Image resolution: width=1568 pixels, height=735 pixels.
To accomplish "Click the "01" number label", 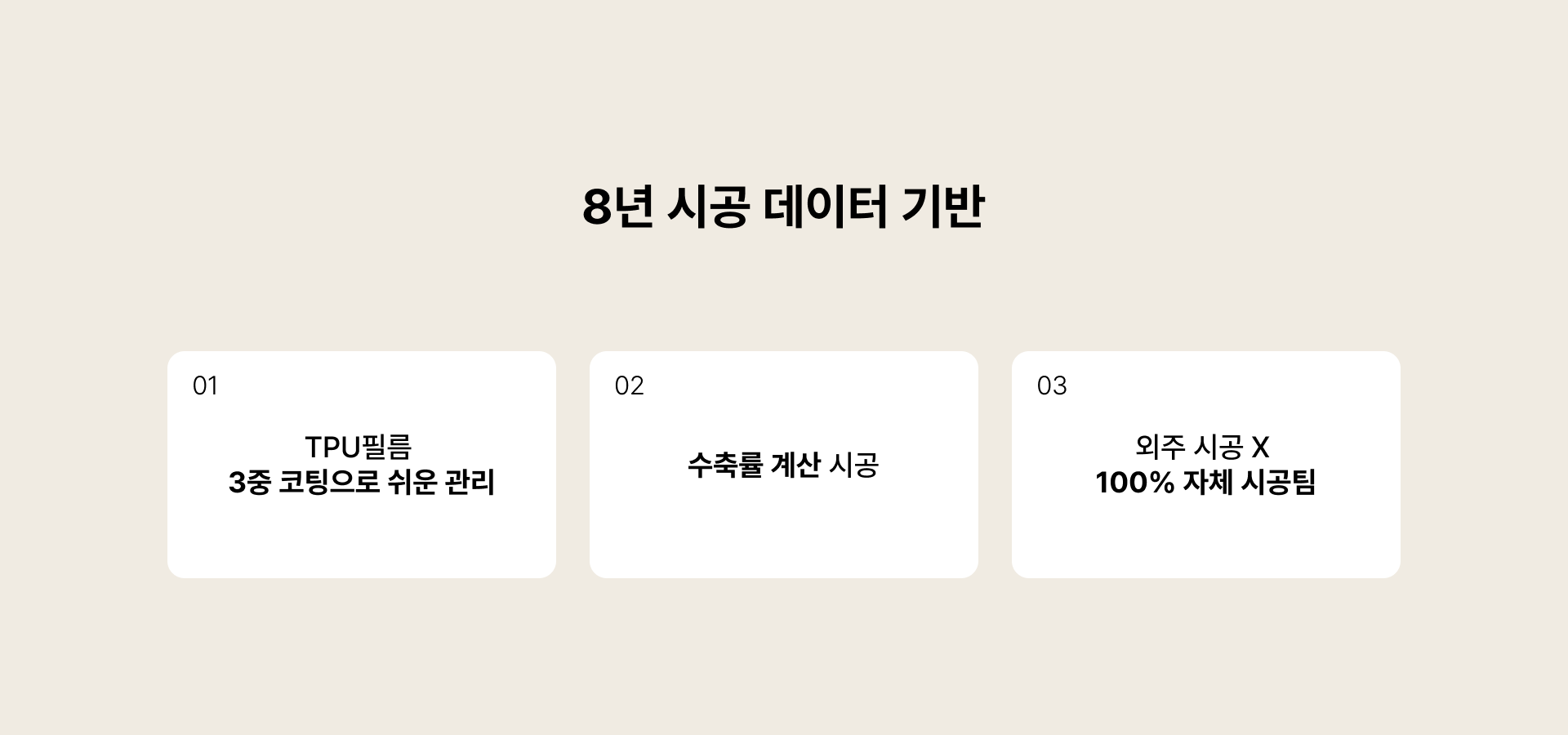I will (x=205, y=385).
